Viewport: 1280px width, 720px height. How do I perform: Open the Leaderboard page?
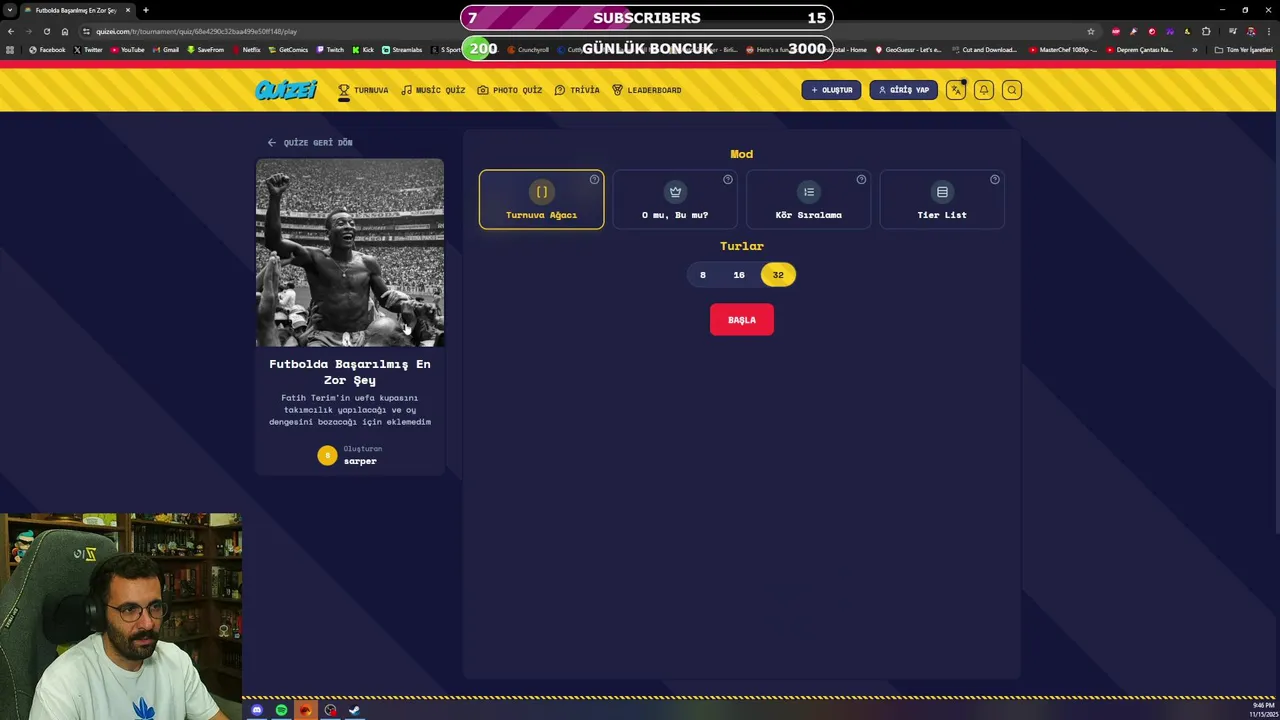[646, 90]
